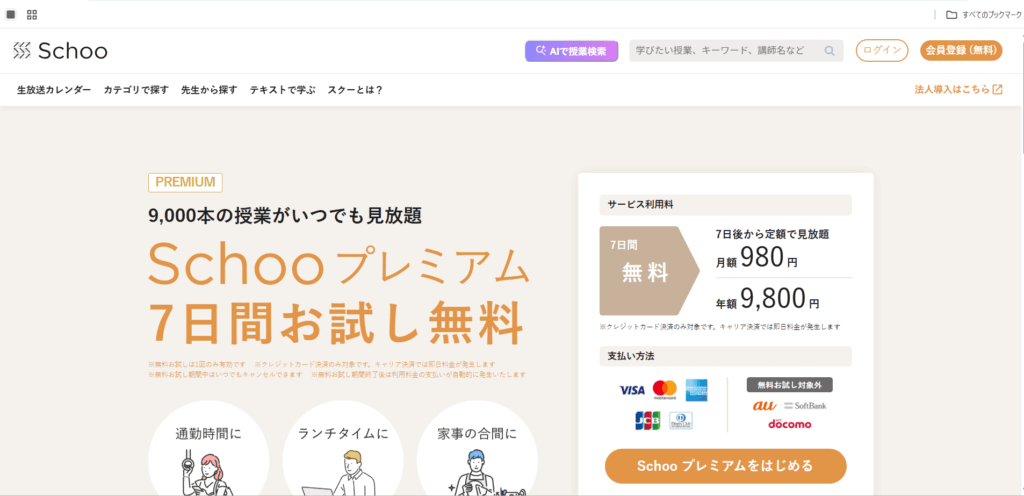This screenshot has width=1024, height=496.
Task: Click the au carrier logo
Action: pos(764,405)
